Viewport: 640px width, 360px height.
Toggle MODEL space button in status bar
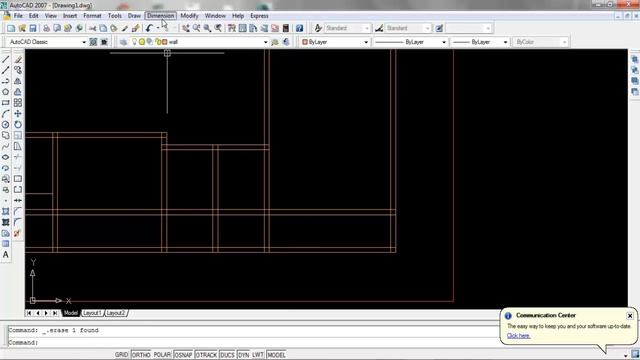click(x=276, y=355)
